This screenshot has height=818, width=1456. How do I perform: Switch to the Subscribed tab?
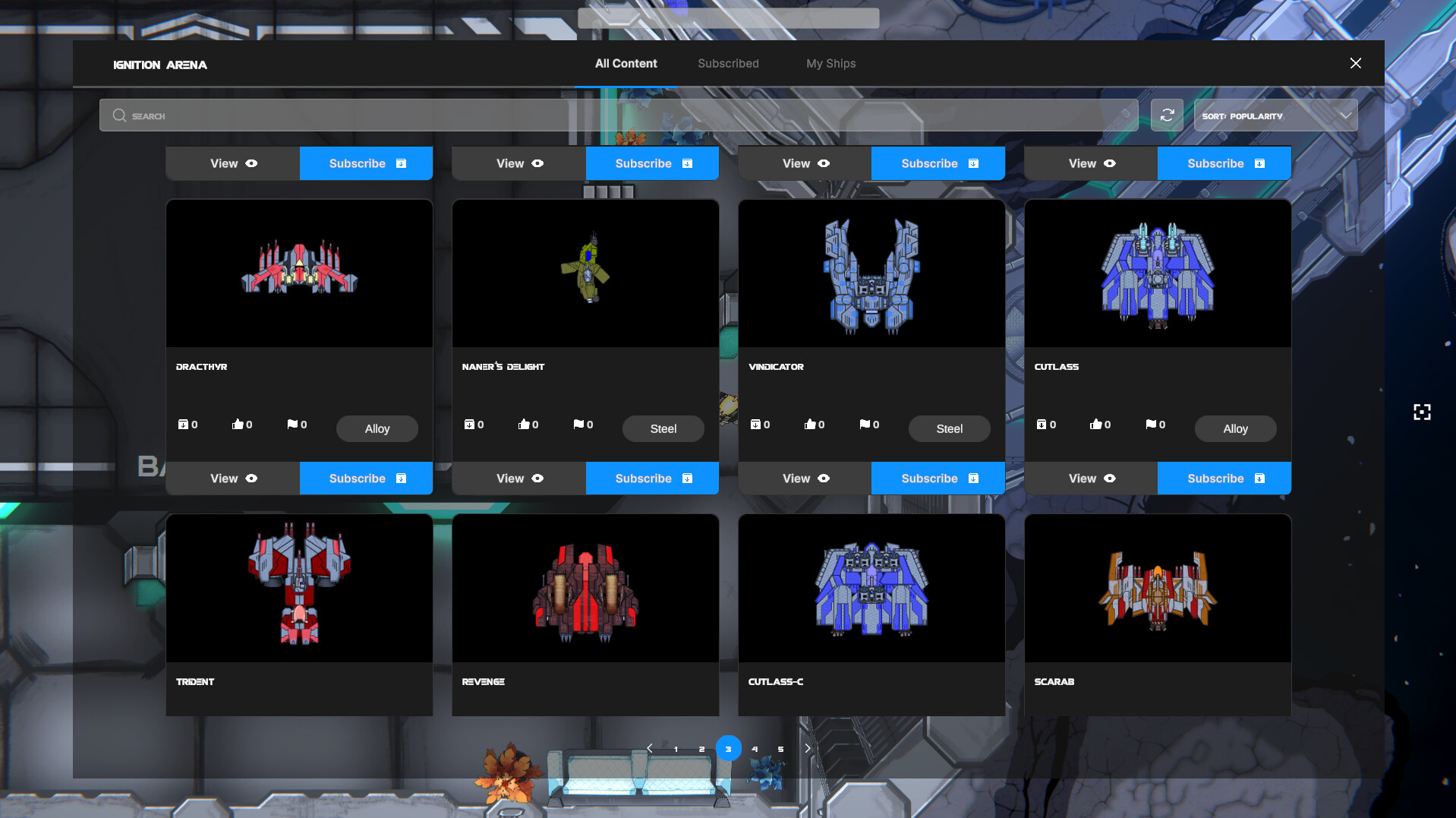pyautogui.click(x=727, y=63)
